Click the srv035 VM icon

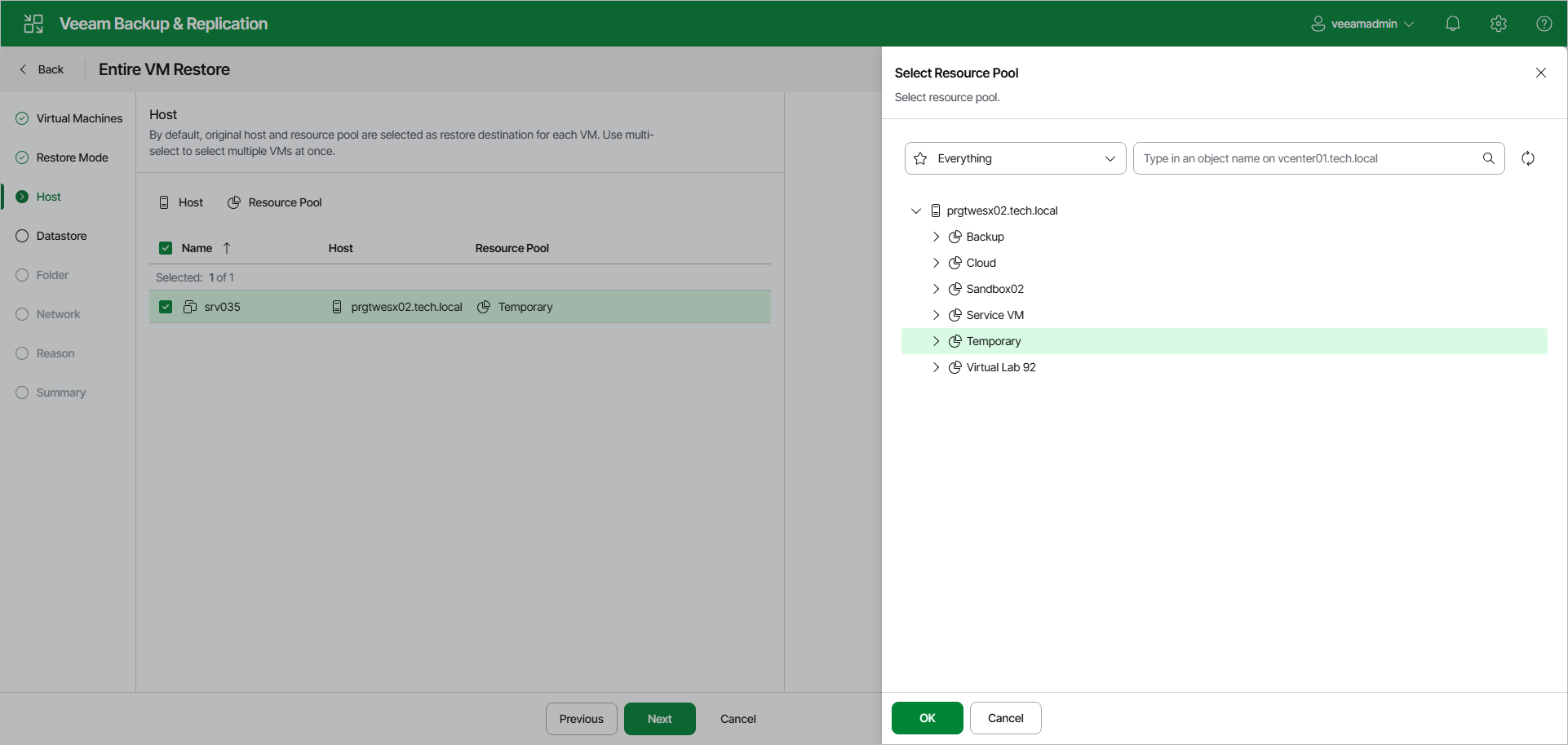click(190, 307)
